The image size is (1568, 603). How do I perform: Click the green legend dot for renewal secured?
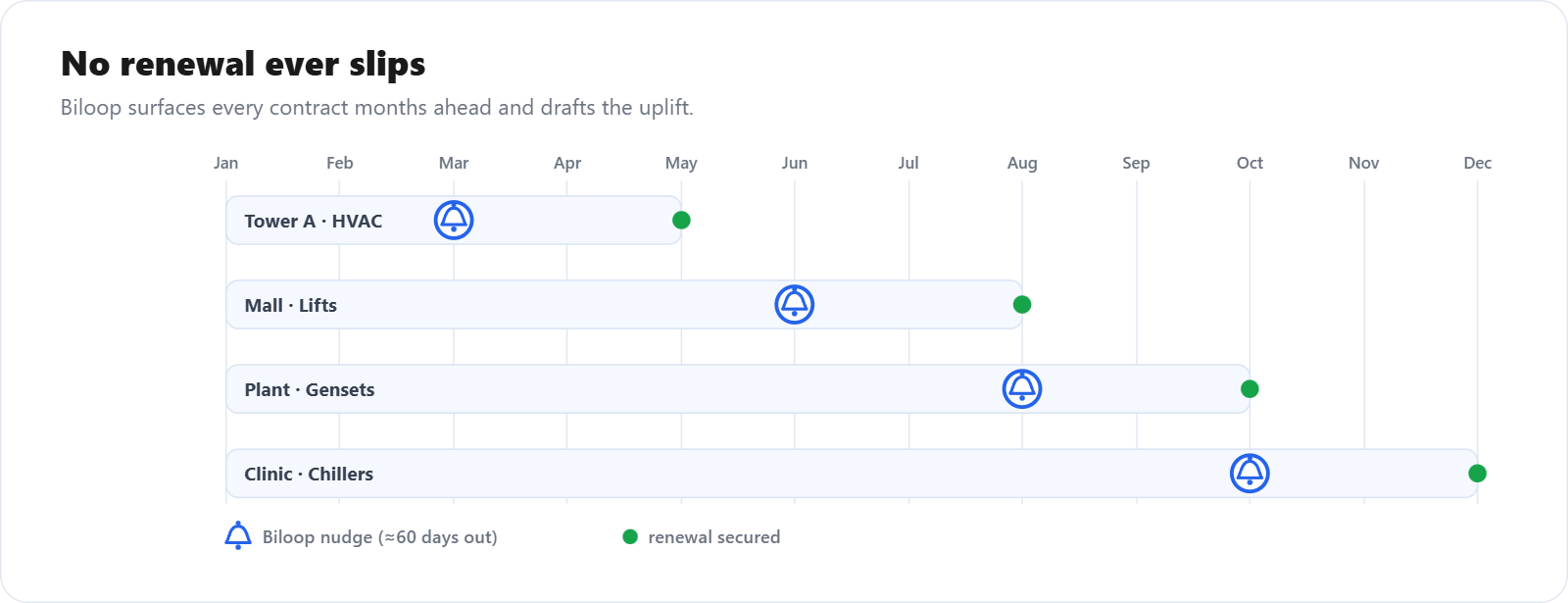tap(630, 536)
